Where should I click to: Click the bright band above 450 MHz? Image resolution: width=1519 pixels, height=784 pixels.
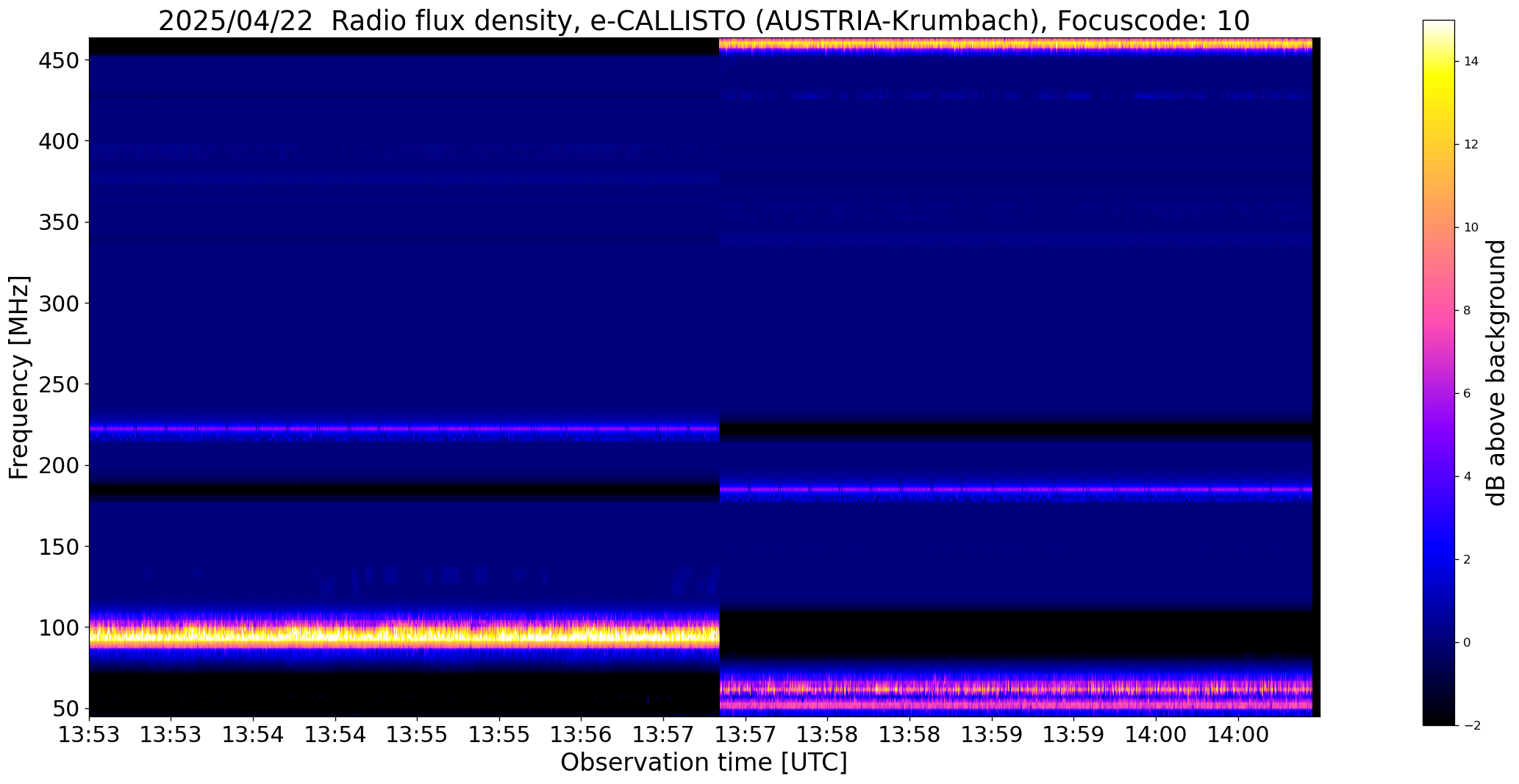point(1016,44)
